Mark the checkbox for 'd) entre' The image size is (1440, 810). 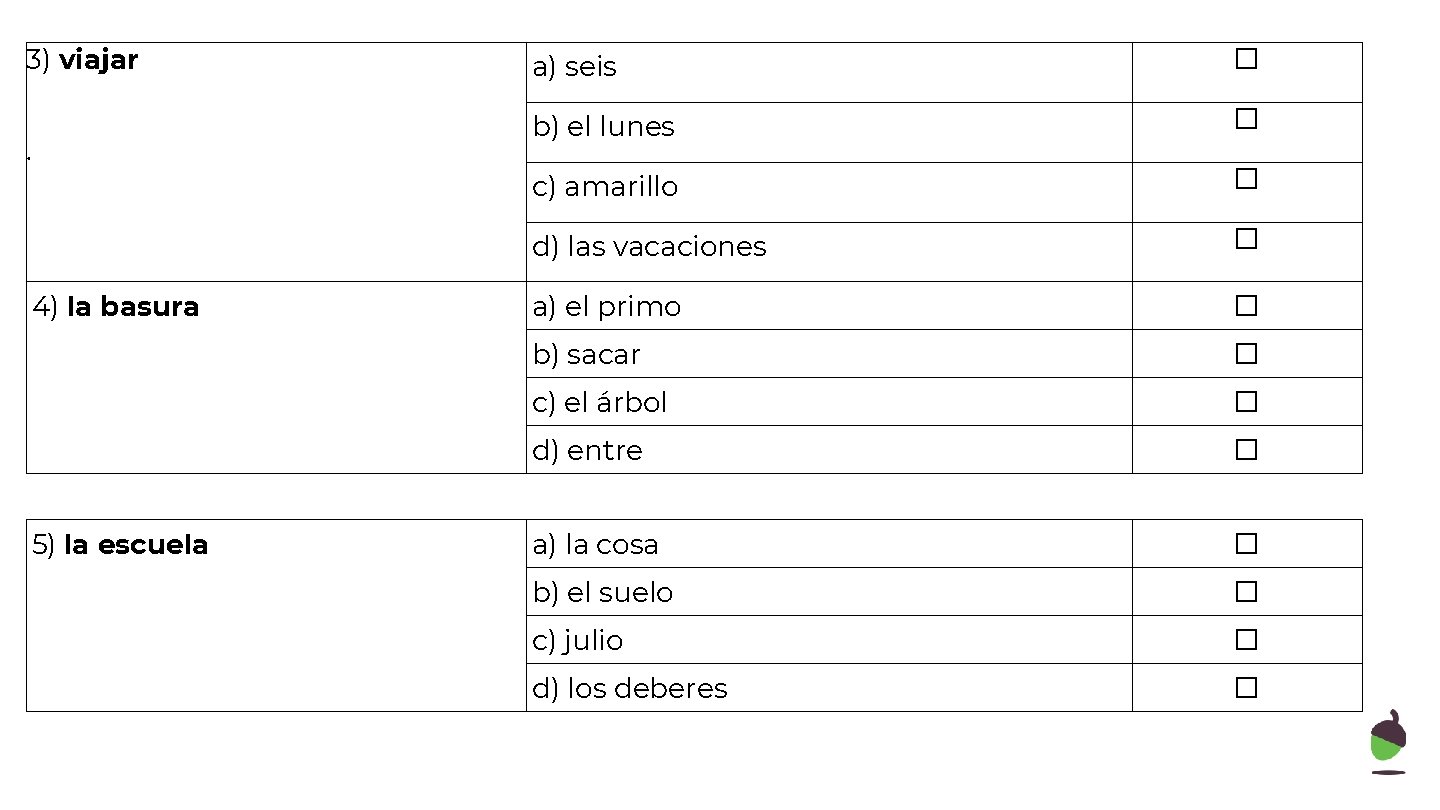point(1246,450)
